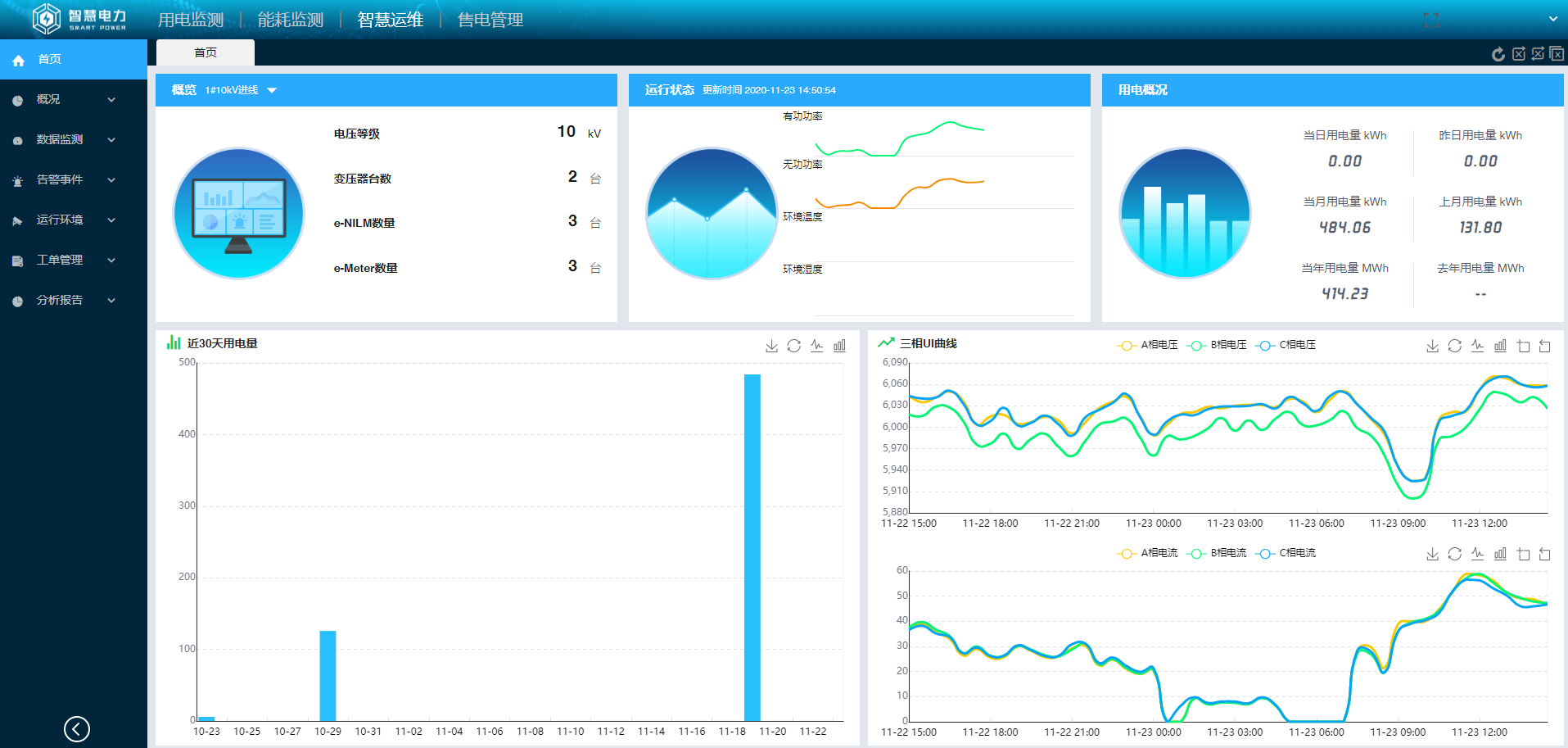Open the 1#10kV进线 dropdown selector
Screen dimensions: 1568x748
241,90
